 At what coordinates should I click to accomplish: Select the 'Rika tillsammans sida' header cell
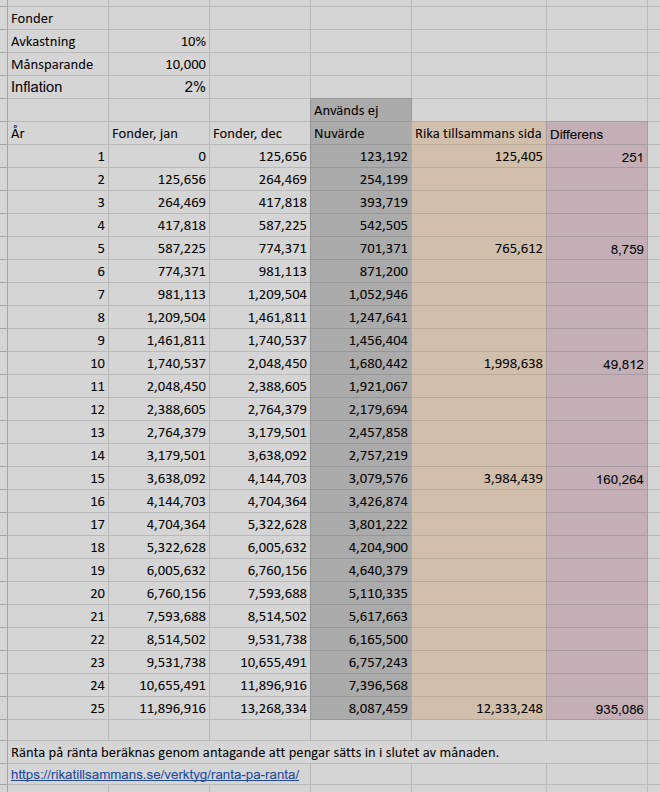coord(478,133)
